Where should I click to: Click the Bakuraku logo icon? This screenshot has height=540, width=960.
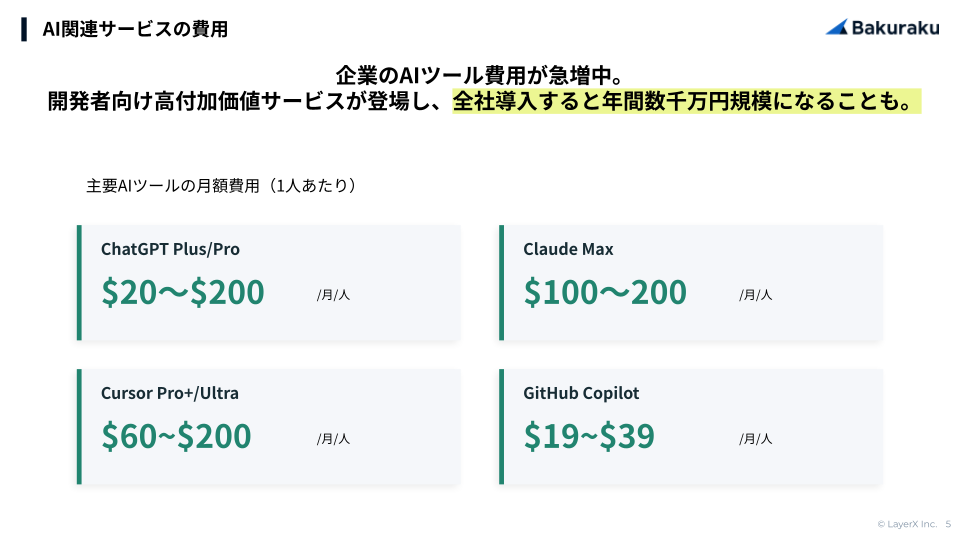(837, 27)
